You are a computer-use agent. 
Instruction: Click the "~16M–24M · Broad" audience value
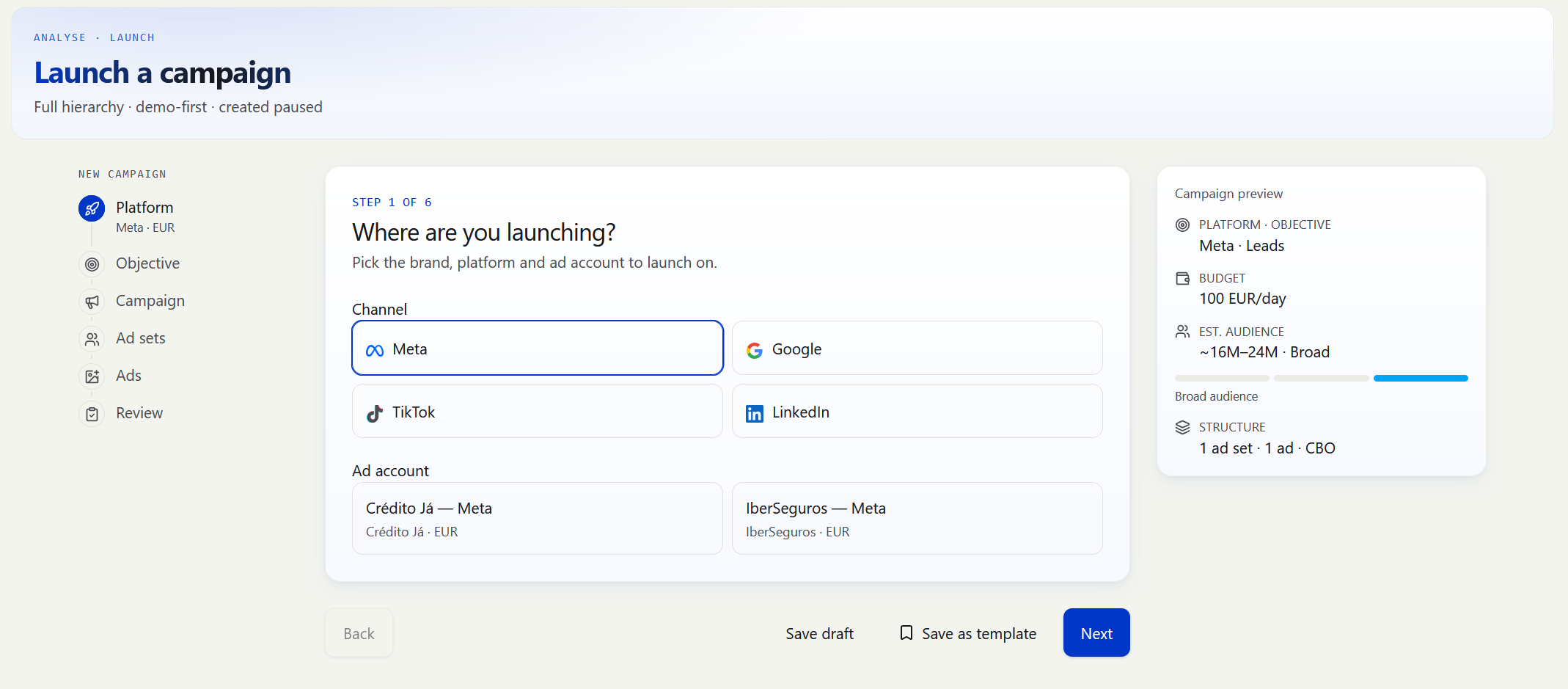tap(1264, 352)
